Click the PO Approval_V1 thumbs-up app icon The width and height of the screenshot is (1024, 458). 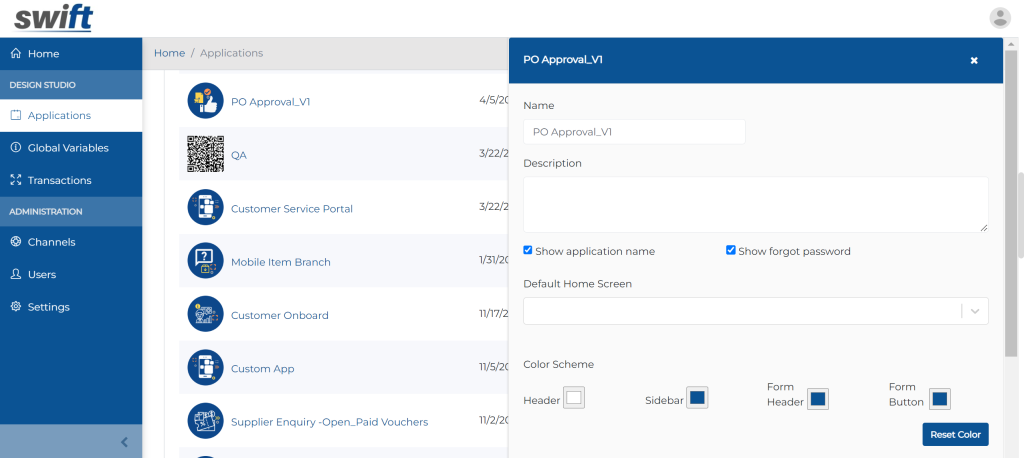(x=205, y=101)
